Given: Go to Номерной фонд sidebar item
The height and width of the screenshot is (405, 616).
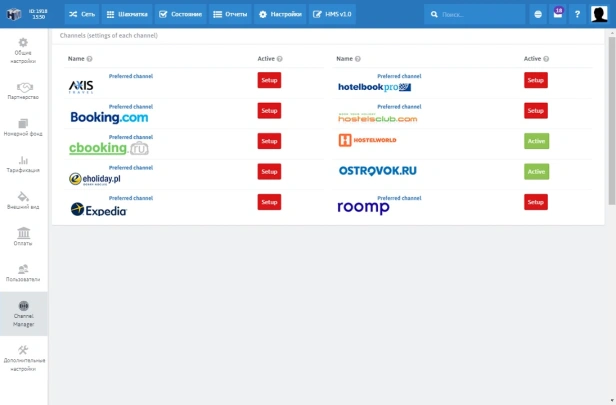Looking at the screenshot, I should 23,127.
